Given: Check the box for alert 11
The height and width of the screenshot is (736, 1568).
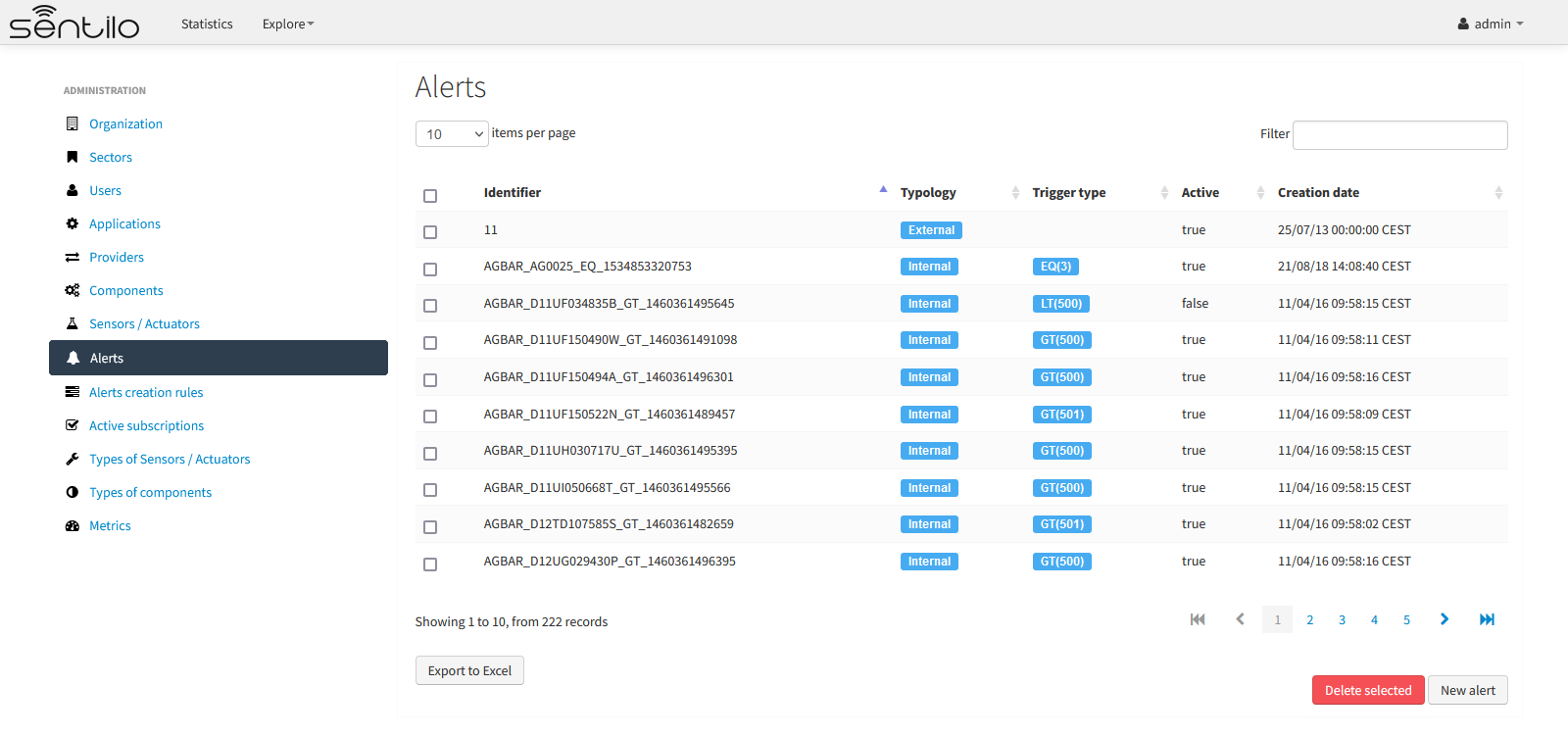Looking at the screenshot, I should point(430,232).
